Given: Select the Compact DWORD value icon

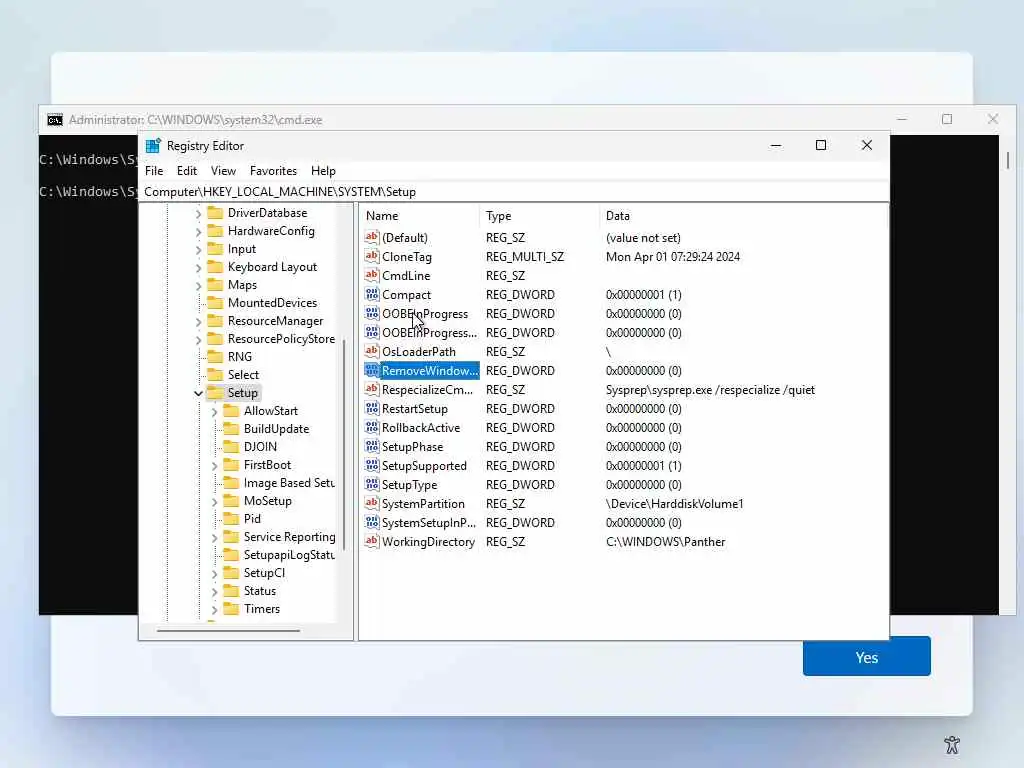Looking at the screenshot, I should (x=372, y=295).
